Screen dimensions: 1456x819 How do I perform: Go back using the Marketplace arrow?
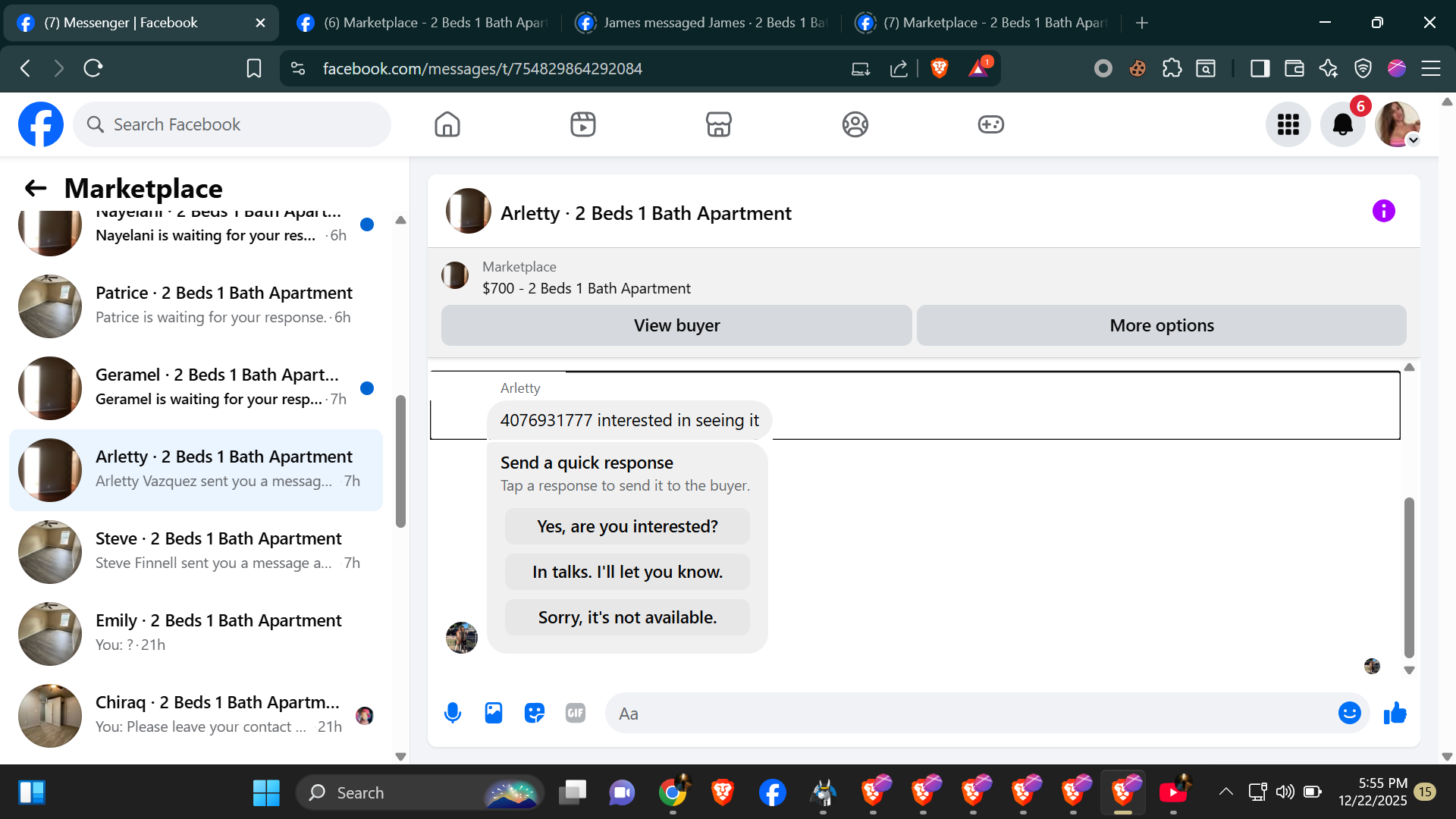tap(36, 188)
